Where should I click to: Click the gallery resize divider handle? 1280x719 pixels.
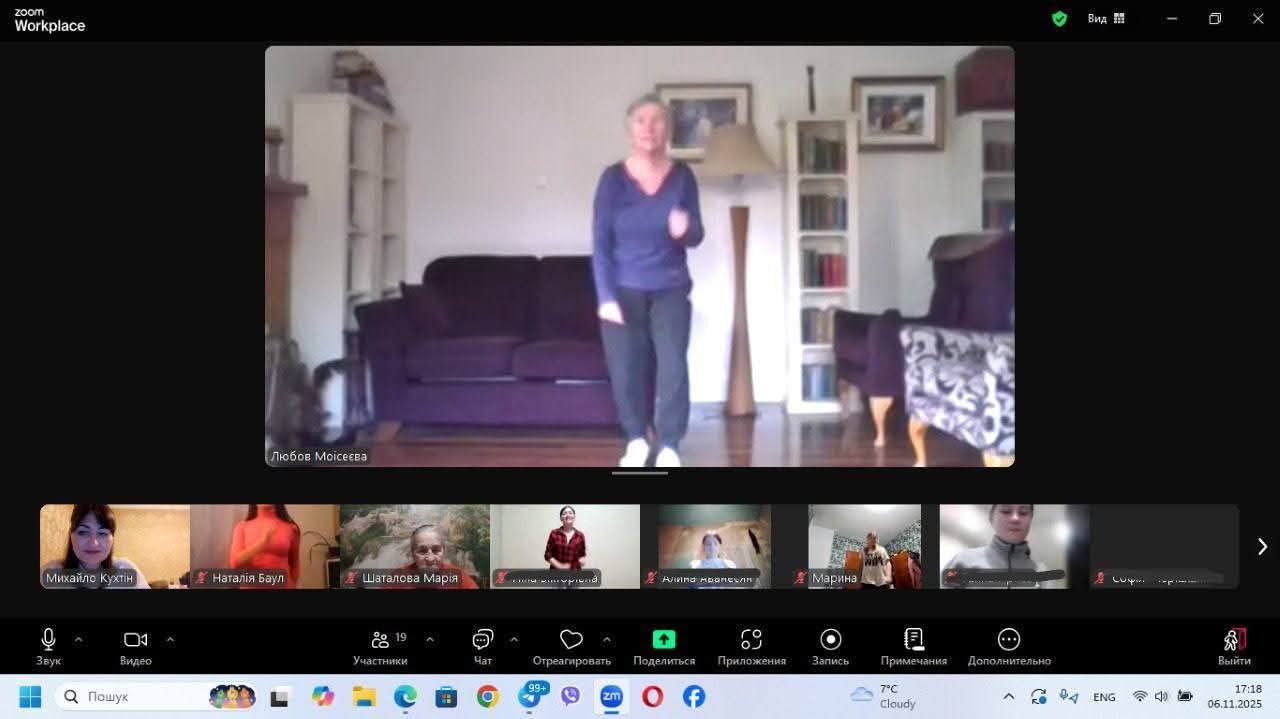(x=640, y=473)
